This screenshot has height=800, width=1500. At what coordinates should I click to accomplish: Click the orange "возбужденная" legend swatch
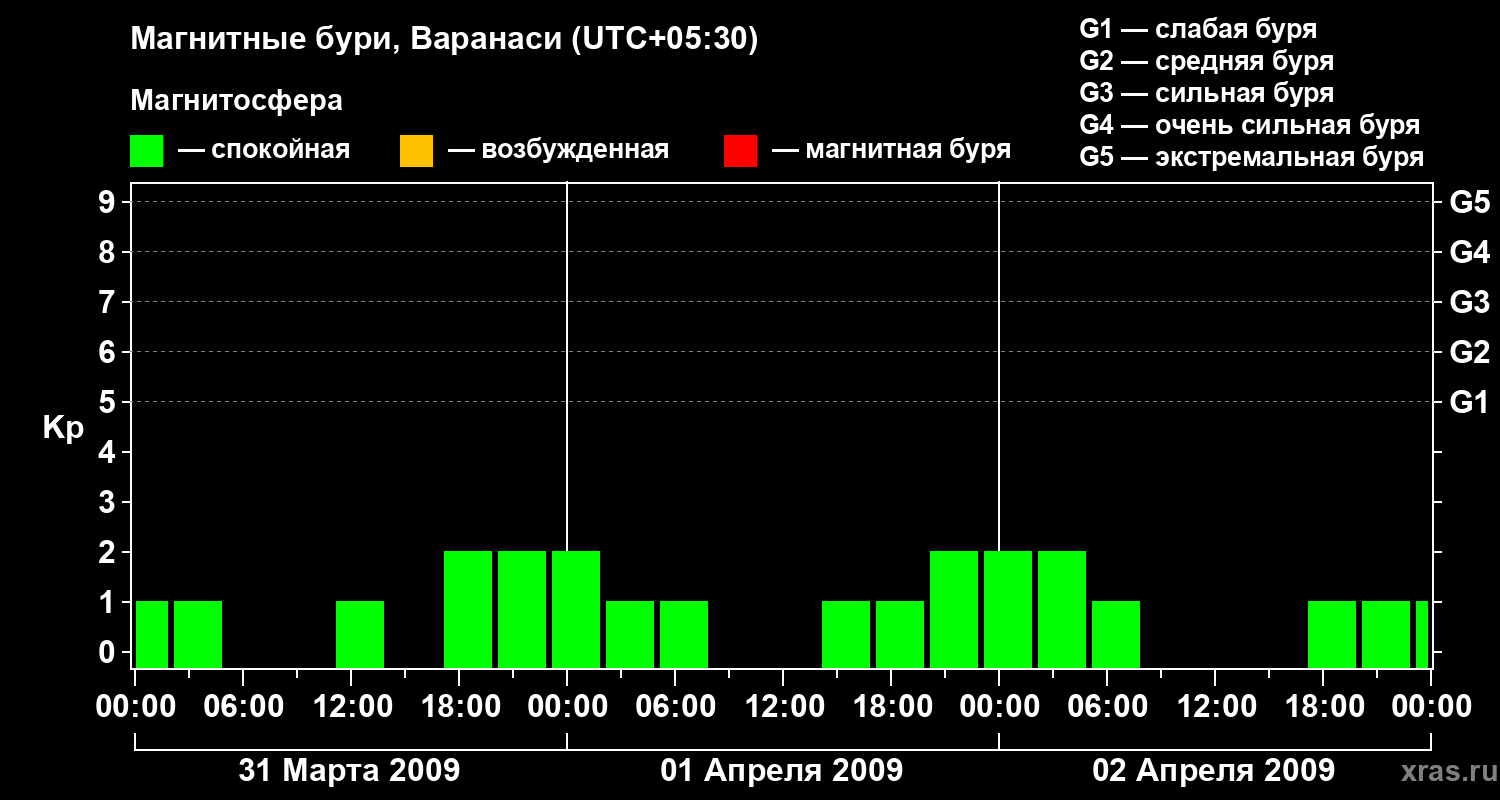click(416, 151)
